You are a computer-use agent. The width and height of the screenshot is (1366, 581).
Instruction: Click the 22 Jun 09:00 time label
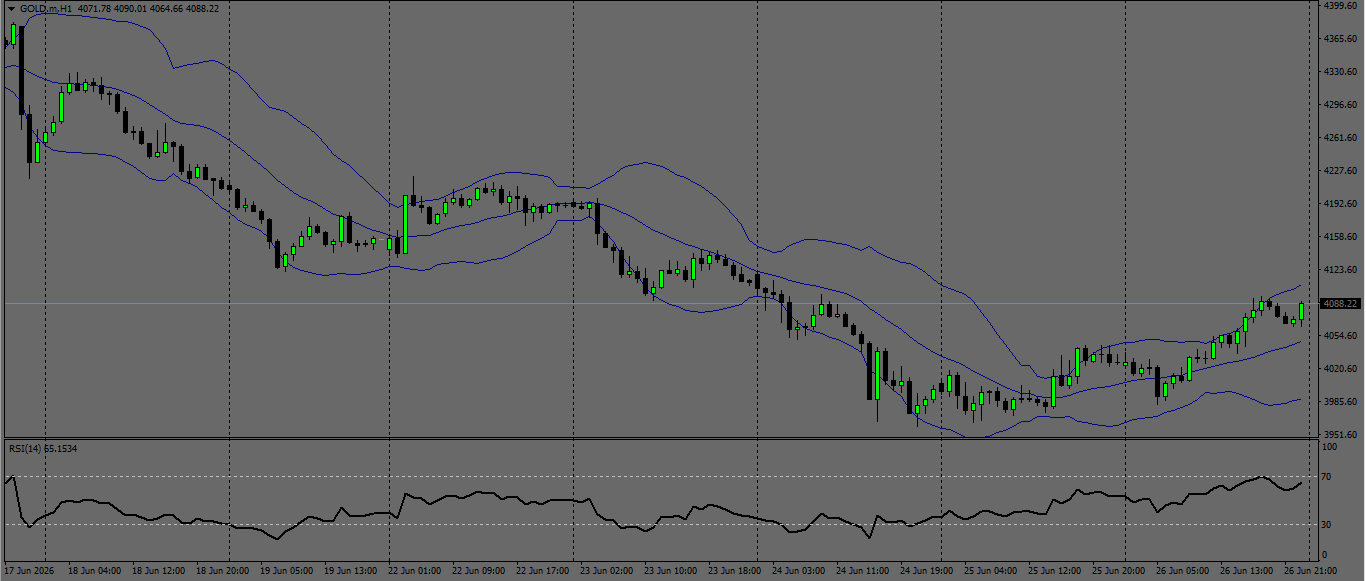pos(479,570)
